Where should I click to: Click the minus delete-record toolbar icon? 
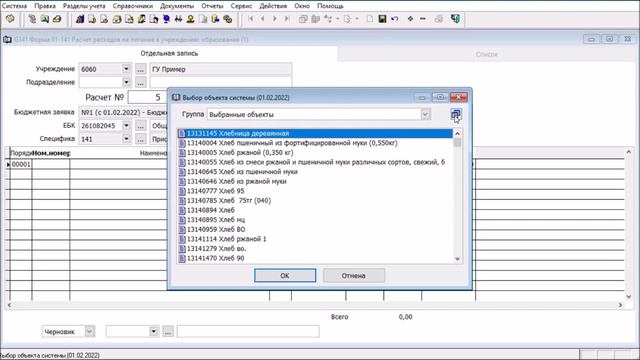[422, 19]
